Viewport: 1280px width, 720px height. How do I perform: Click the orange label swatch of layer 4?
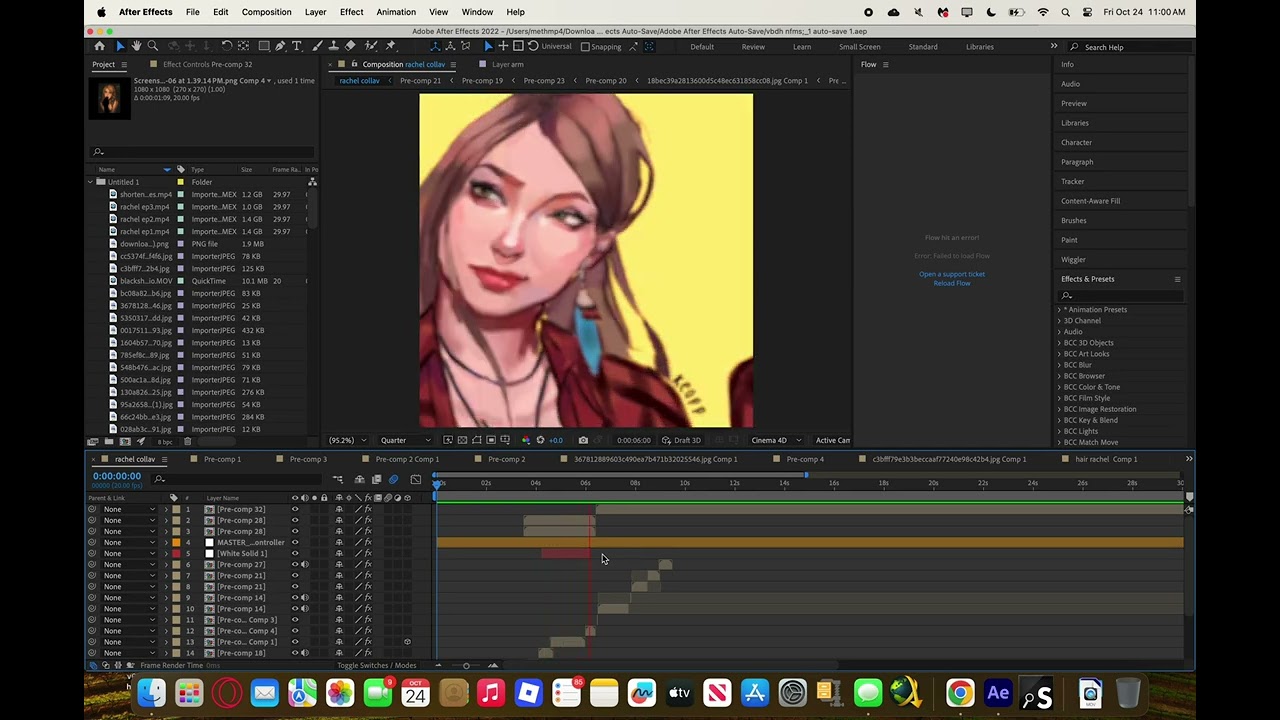(177, 542)
